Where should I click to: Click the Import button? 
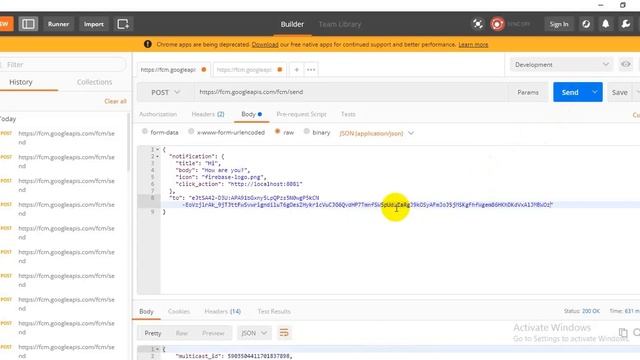coord(93,24)
